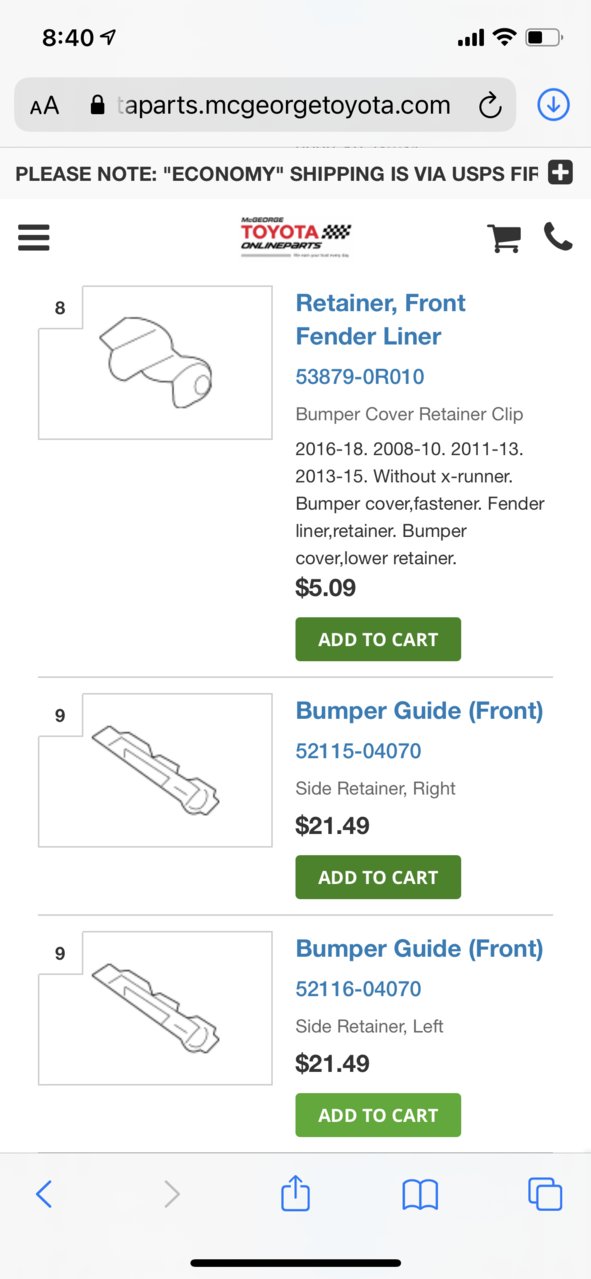Tap the URL address field
Viewport: 591px width, 1279px height.
coord(265,105)
